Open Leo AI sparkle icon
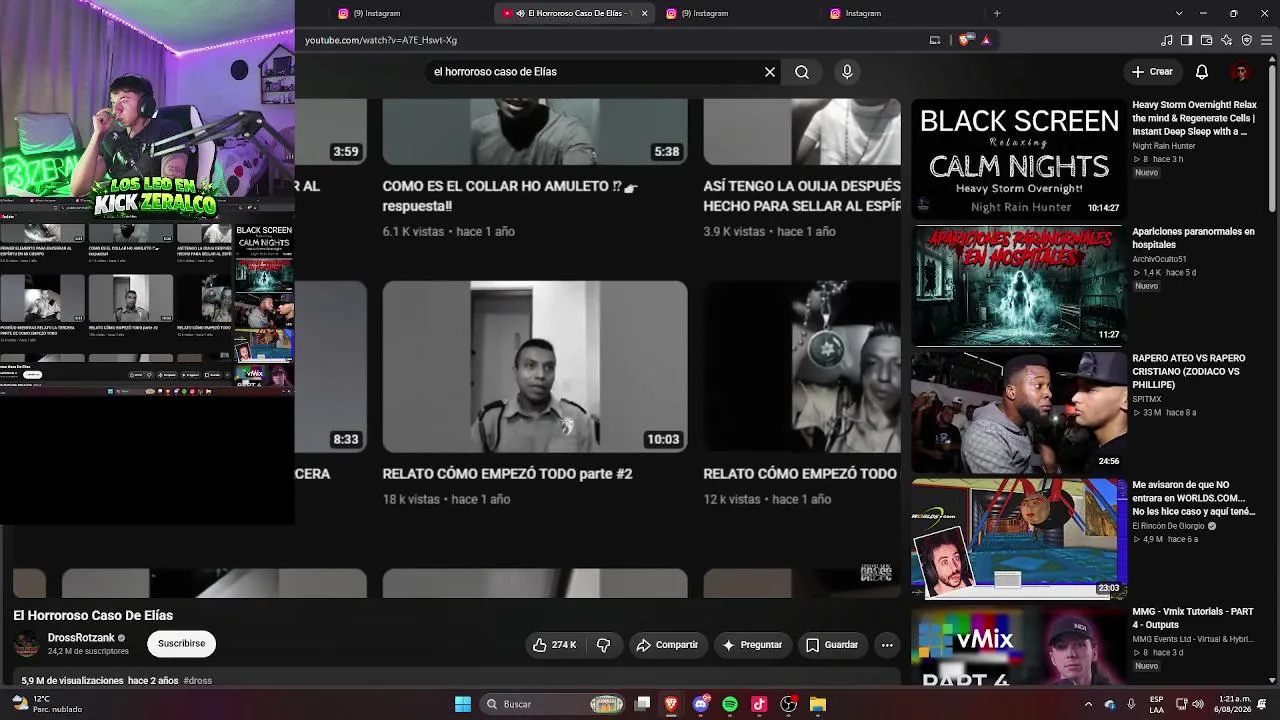 1226,40
